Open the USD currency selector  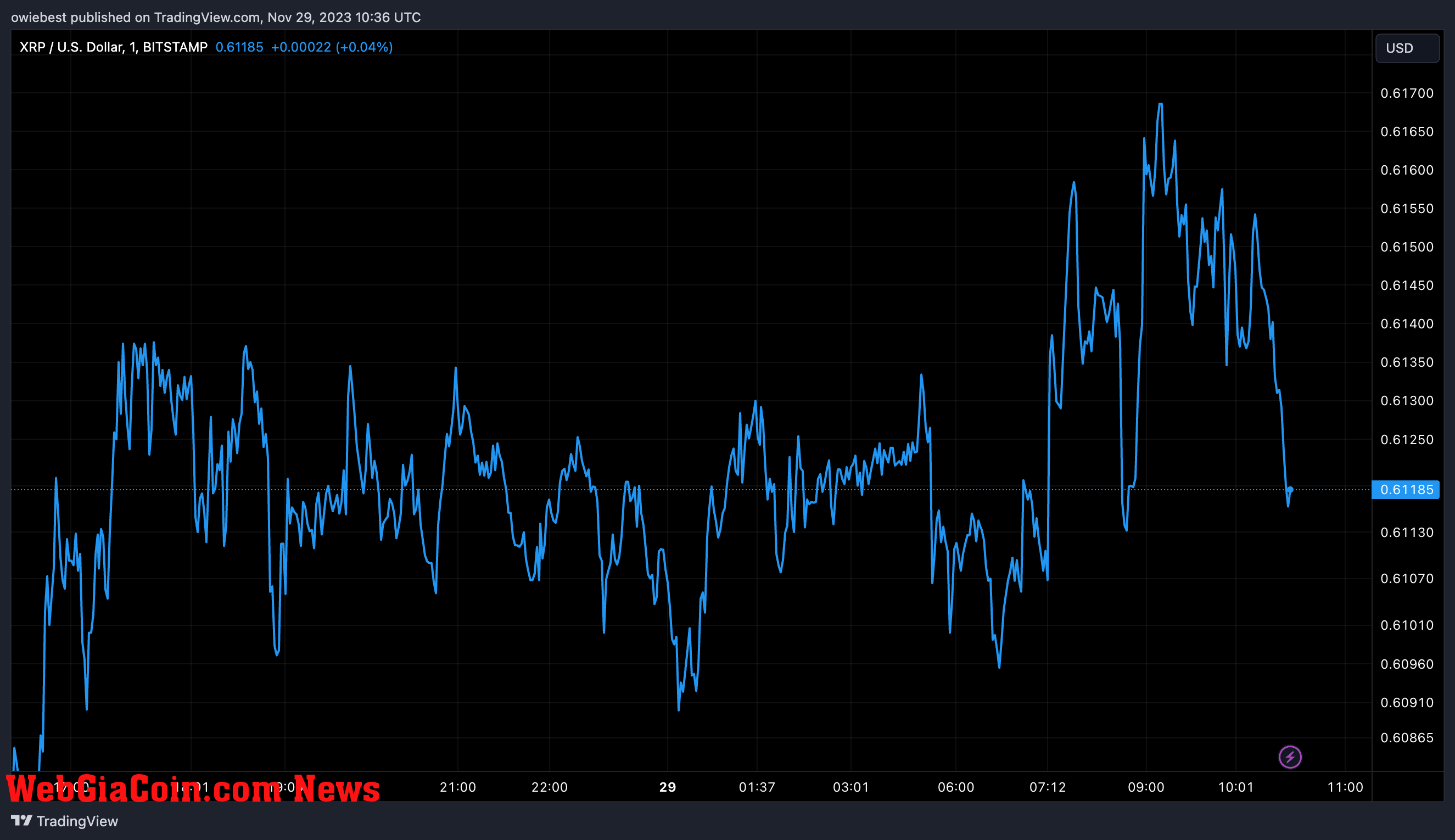pyautogui.click(x=1407, y=48)
